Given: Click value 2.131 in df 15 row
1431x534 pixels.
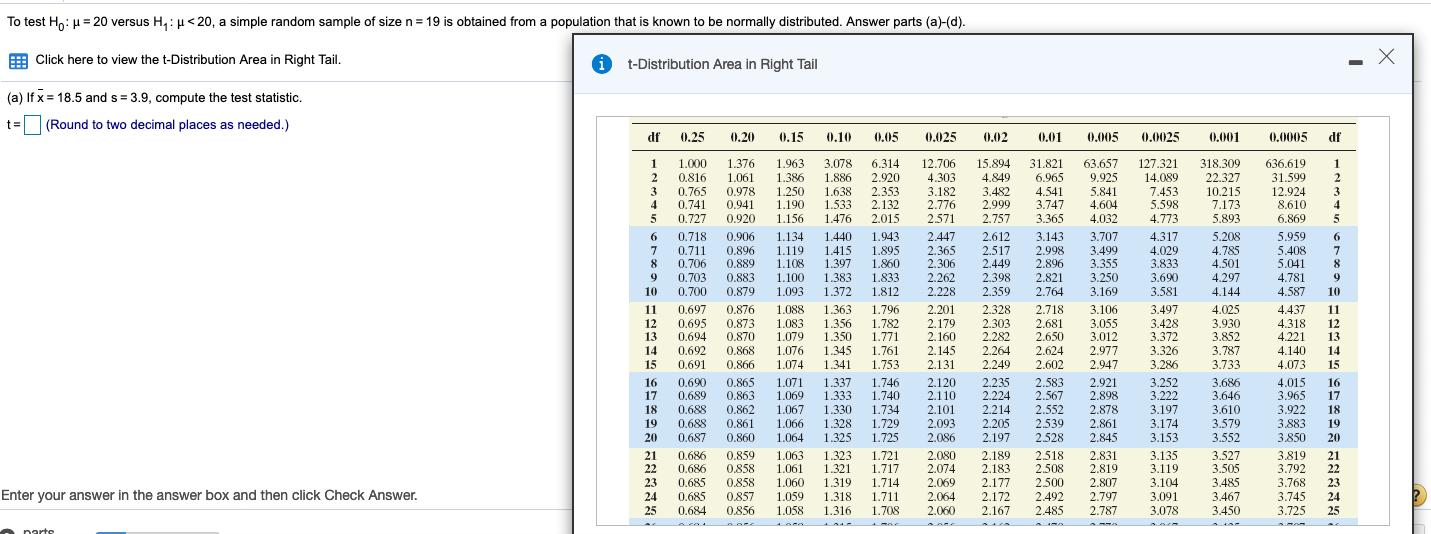Looking at the screenshot, I should point(941,365).
